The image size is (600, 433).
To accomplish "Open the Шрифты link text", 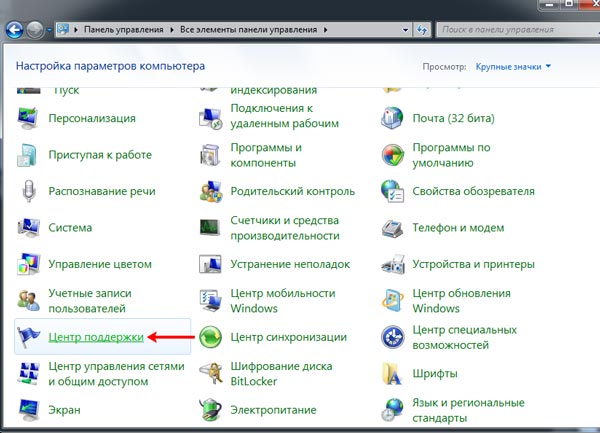I will tap(435, 373).
